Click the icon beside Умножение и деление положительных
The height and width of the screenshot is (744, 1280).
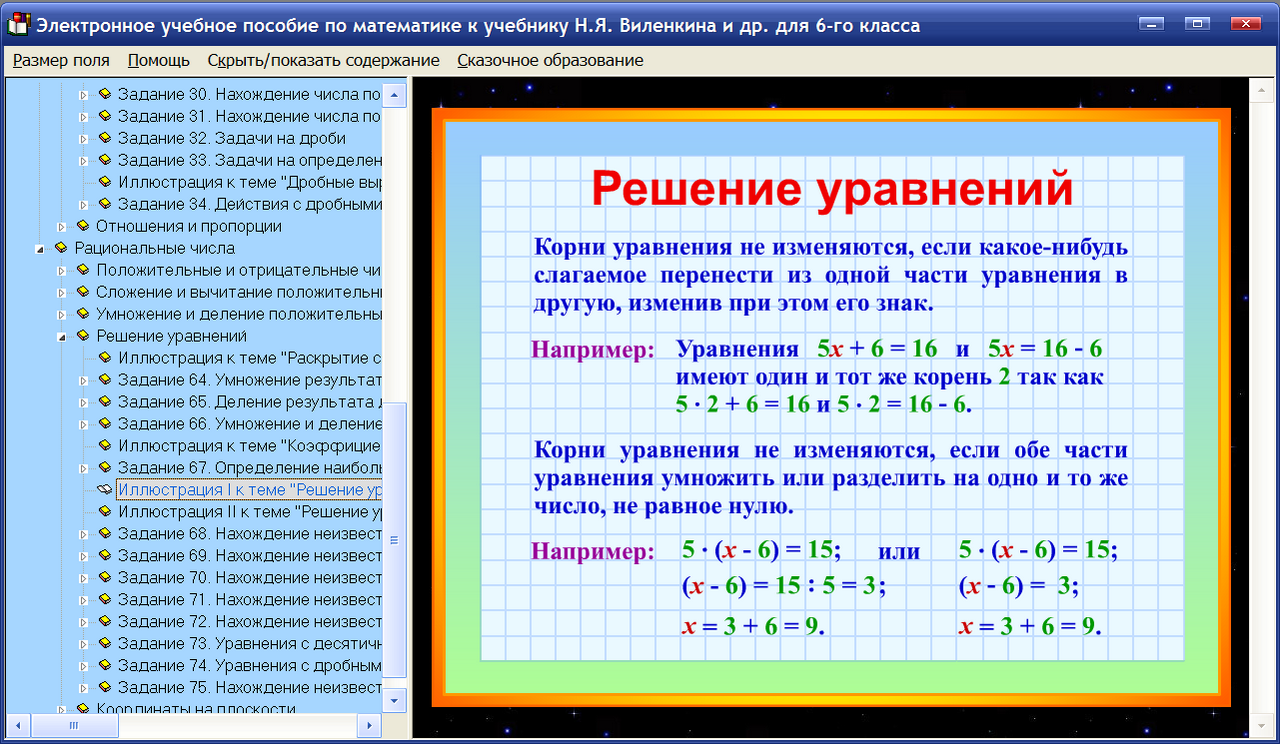pyautogui.click(x=85, y=314)
